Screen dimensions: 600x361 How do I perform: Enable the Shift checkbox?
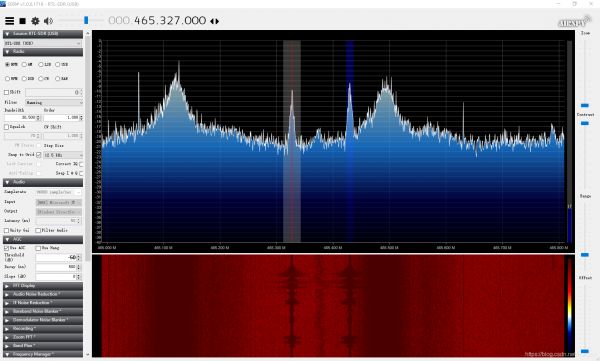(x=7, y=92)
